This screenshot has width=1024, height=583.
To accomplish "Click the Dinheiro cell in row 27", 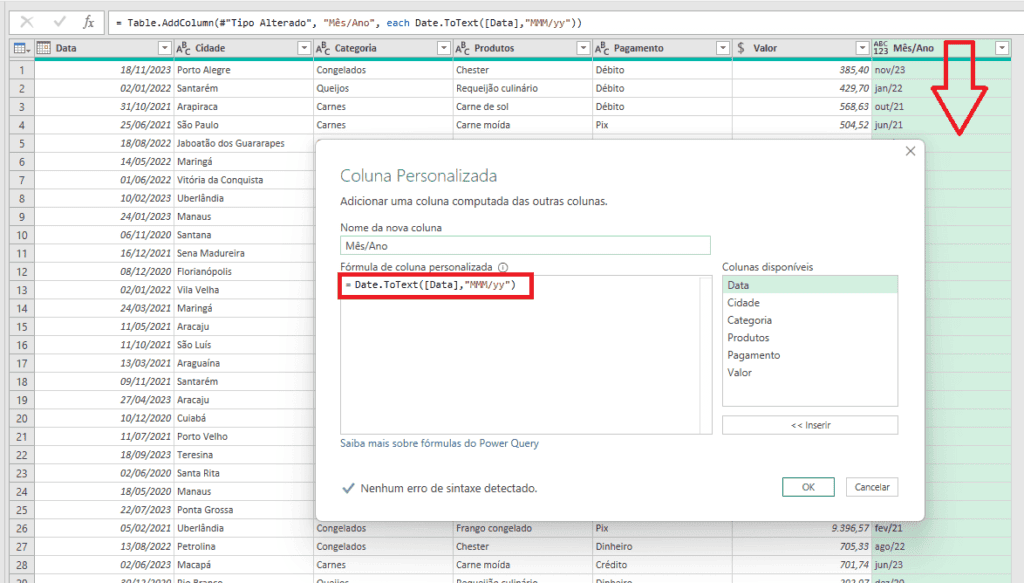I will [x=662, y=546].
